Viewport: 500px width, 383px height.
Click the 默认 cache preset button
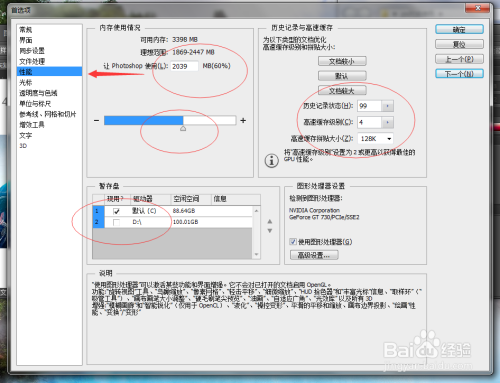[342, 76]
